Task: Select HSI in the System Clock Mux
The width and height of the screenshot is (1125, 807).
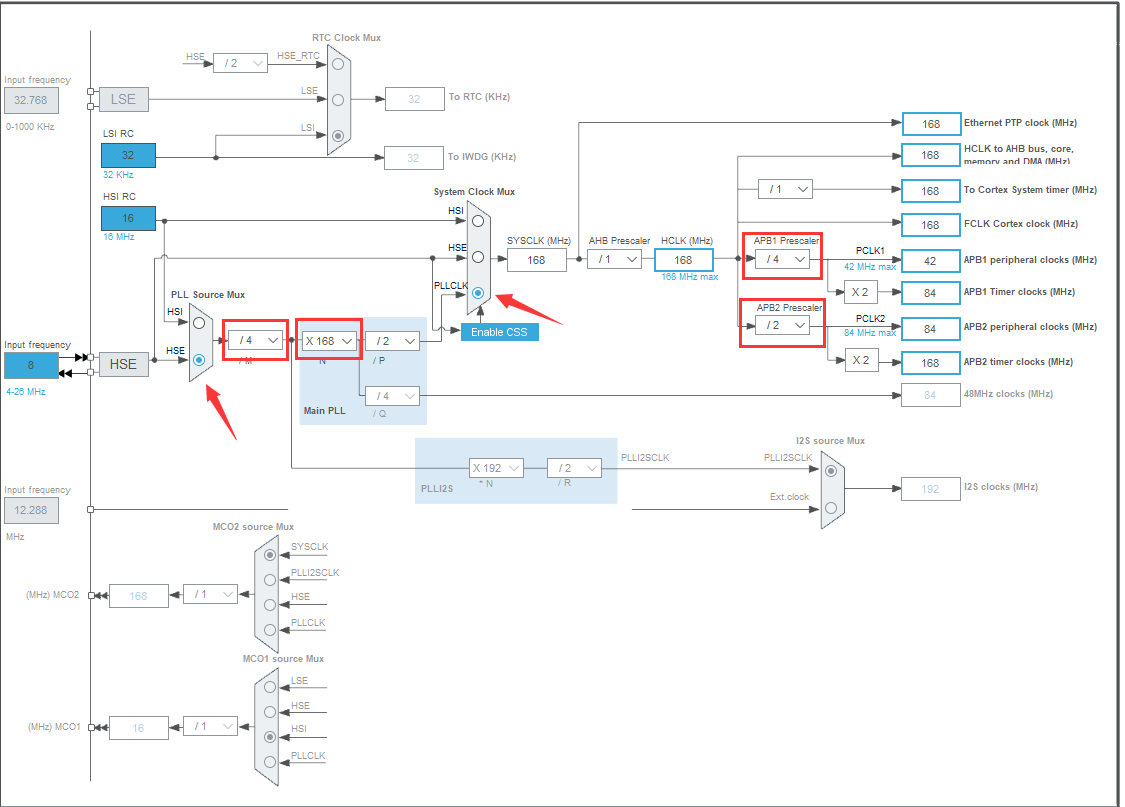Action: (476, 222)
